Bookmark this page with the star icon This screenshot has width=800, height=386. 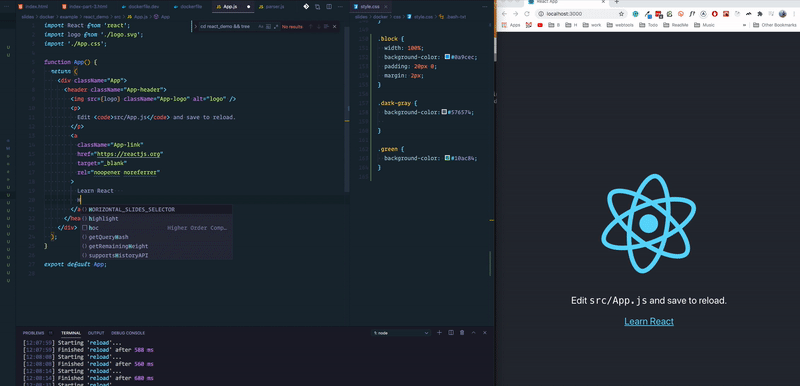point(621,14)
